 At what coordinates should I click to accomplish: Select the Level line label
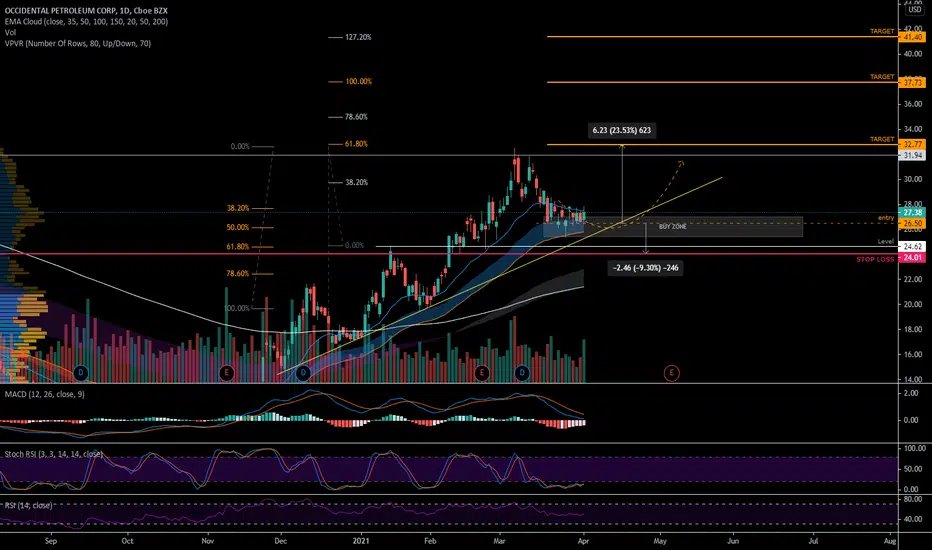(886, 241)
